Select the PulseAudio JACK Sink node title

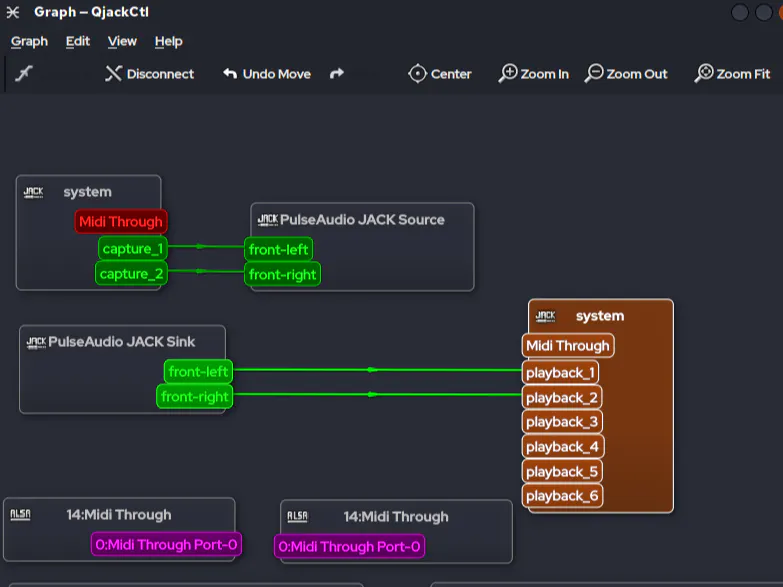(122, 342)
